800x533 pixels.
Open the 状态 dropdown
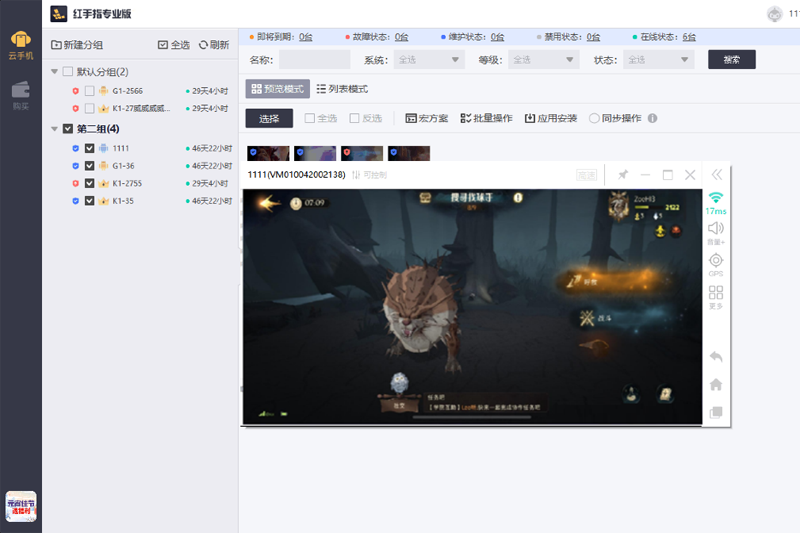coord(659,60)
